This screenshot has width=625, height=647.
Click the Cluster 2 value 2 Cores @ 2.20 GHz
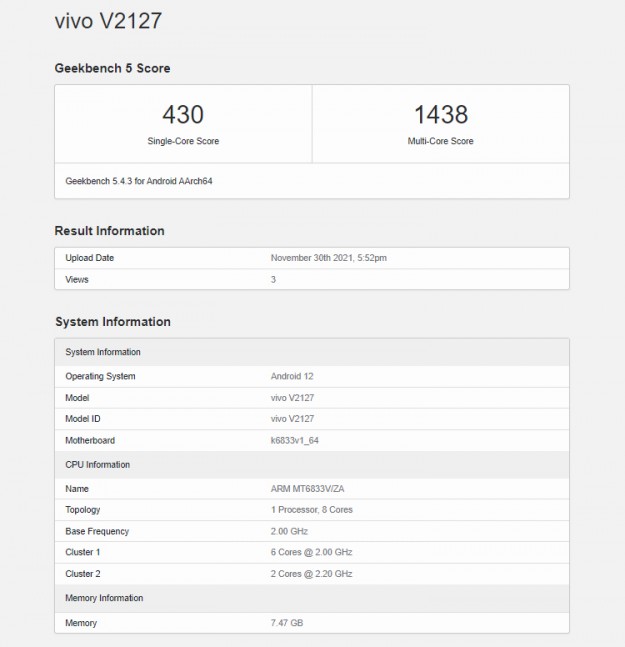tap(311, 574)
